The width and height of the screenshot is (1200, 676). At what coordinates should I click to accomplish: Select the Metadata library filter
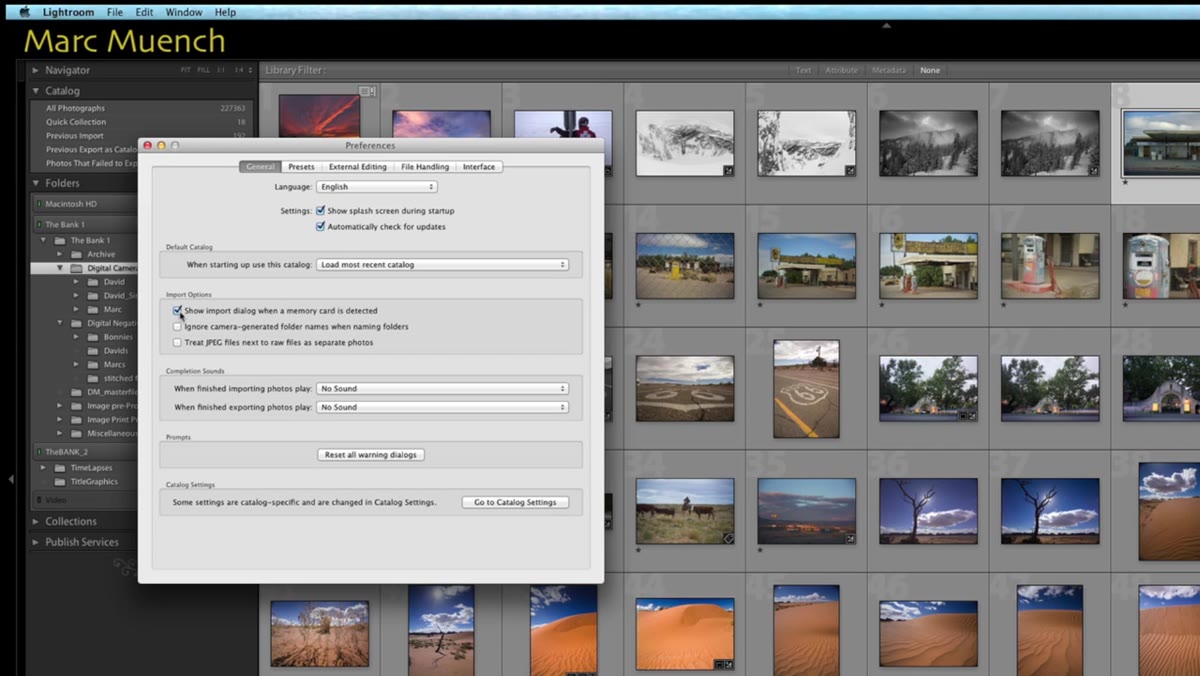[889, 71]
